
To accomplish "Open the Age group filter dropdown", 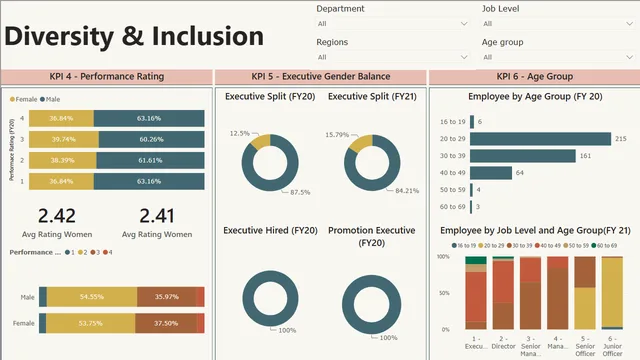I will [x=558, y=57].
